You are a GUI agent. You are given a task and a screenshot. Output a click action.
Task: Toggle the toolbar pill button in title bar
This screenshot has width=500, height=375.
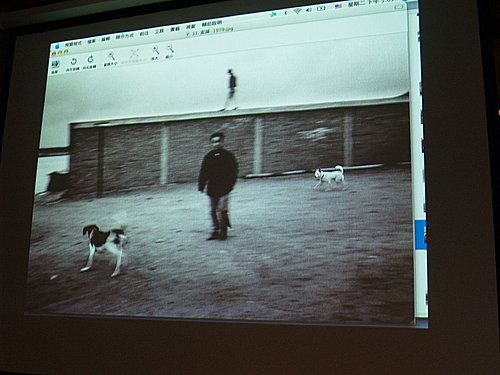[399, 7]
